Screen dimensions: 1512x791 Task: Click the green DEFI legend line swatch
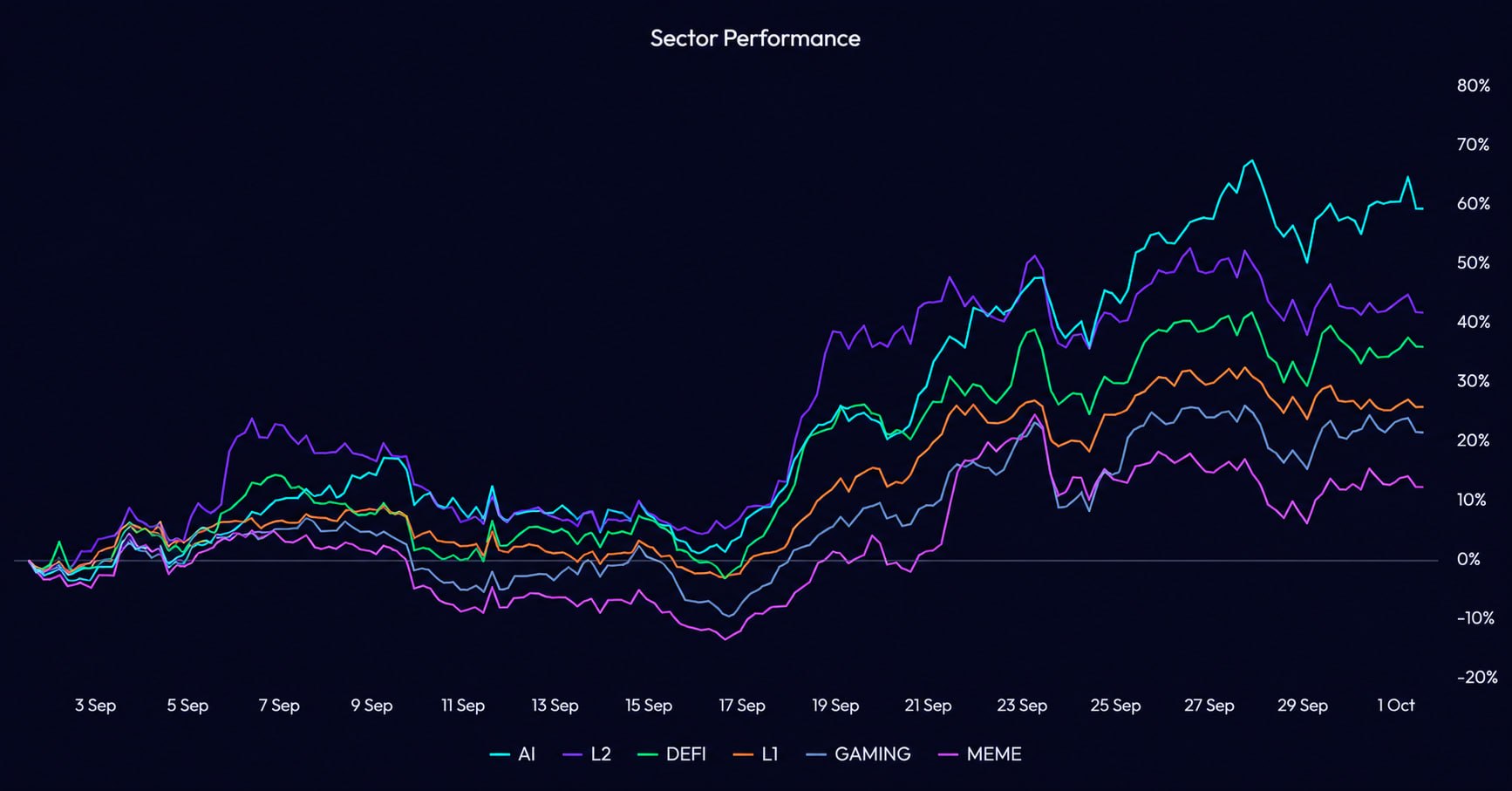648,754
